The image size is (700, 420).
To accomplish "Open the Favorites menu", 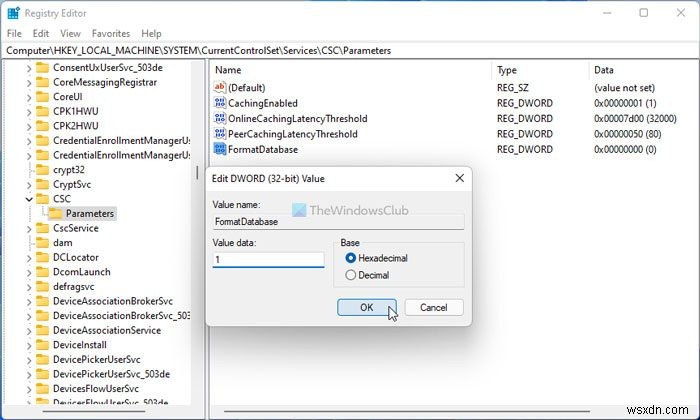I will pyautogui.click(x=111, y=33).
